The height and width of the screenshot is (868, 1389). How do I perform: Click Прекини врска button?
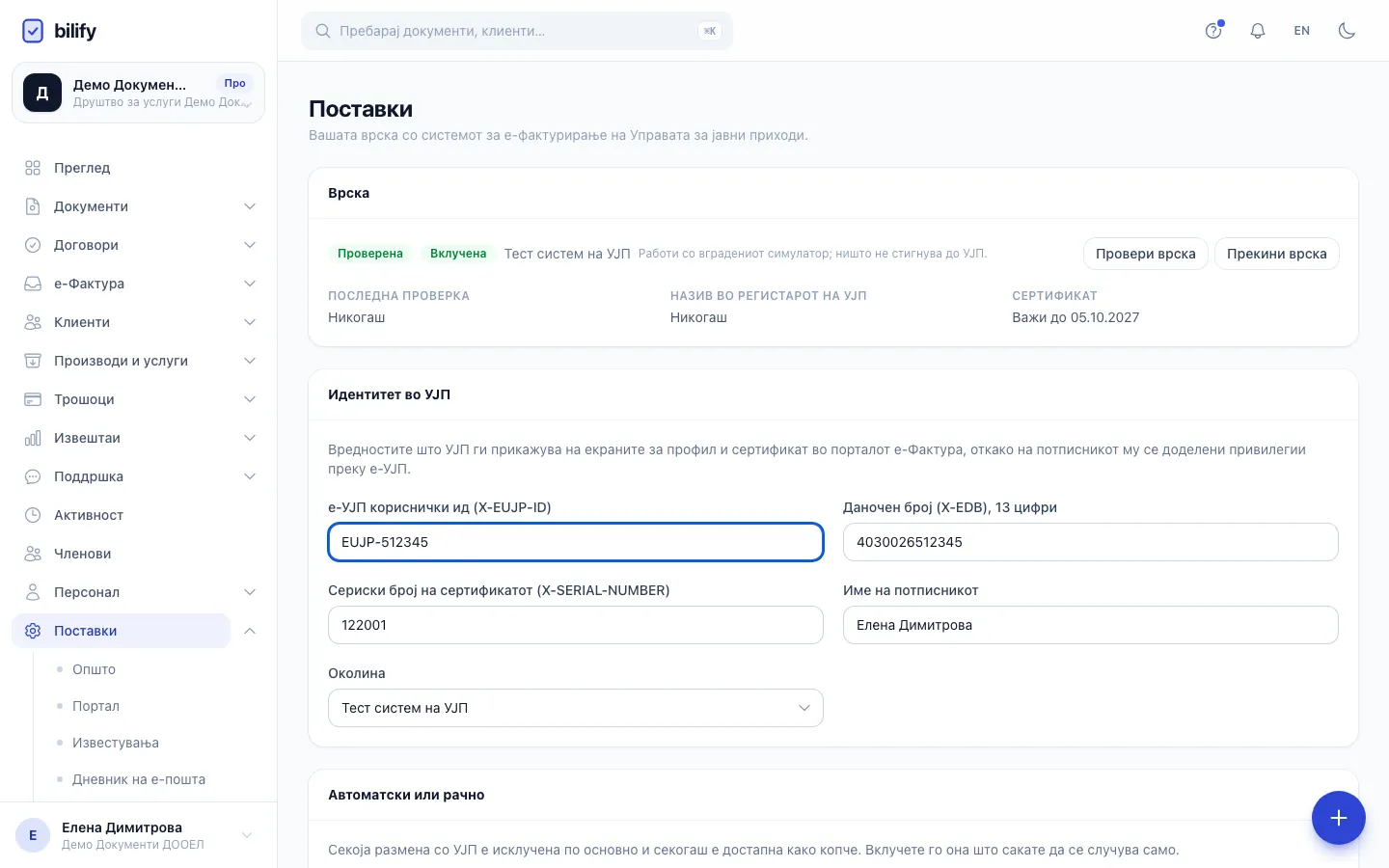(x=1277, y=254)
